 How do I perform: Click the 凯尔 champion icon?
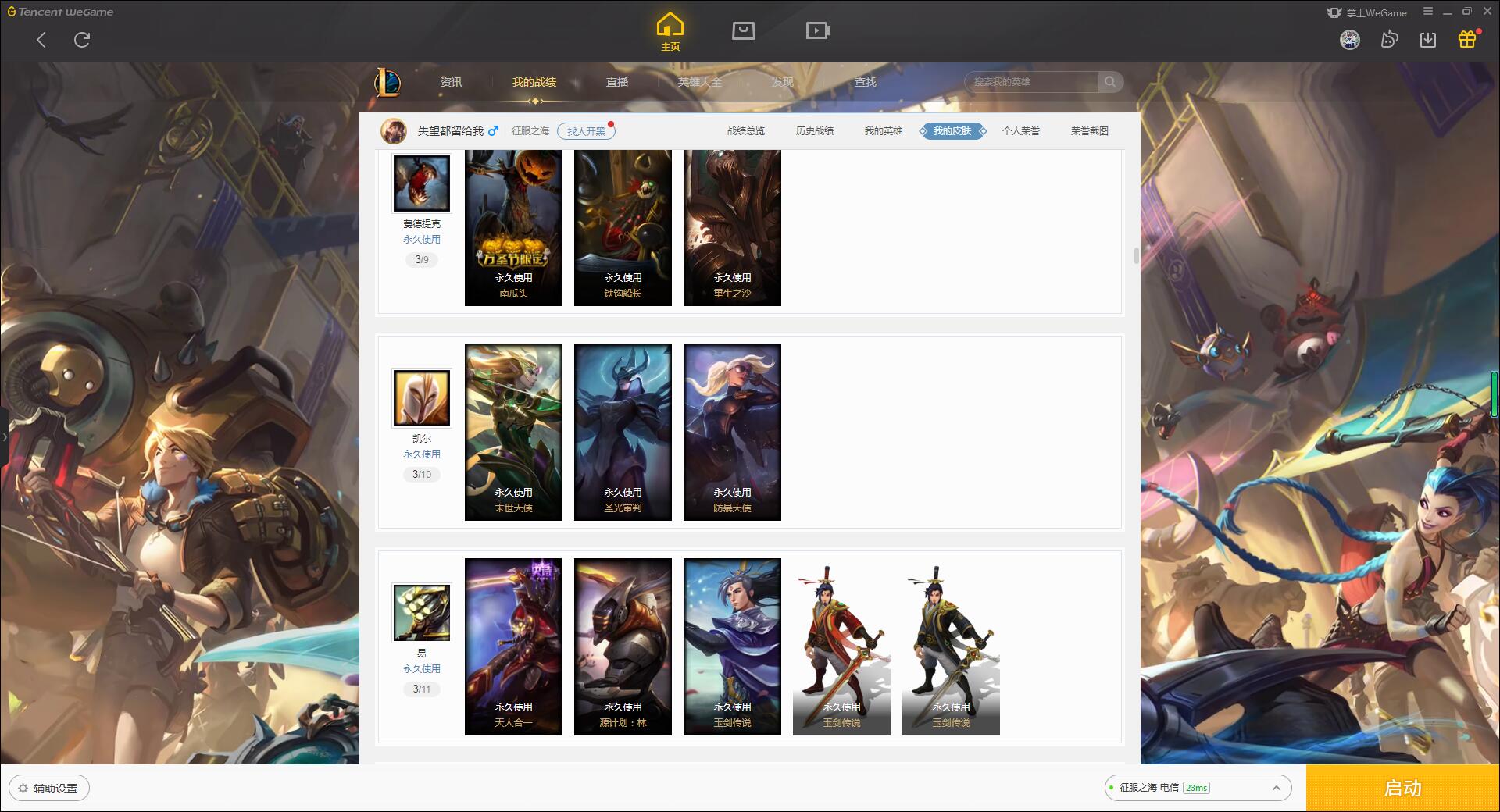pos(422,398)
